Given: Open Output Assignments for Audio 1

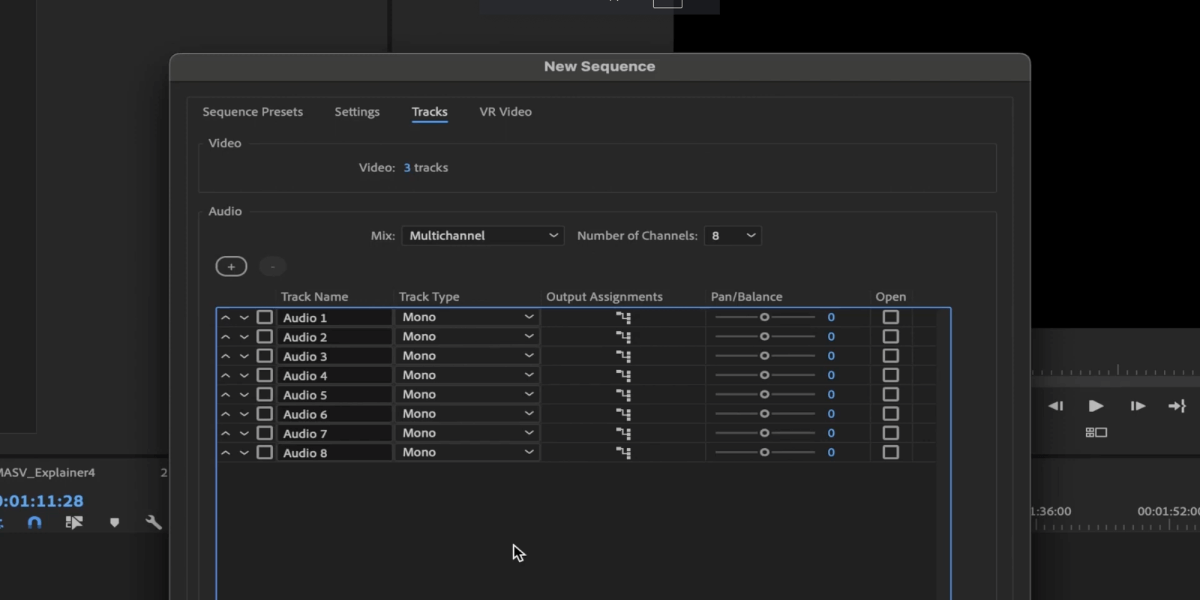Looking at the screenshot, I should click(624, 318).
